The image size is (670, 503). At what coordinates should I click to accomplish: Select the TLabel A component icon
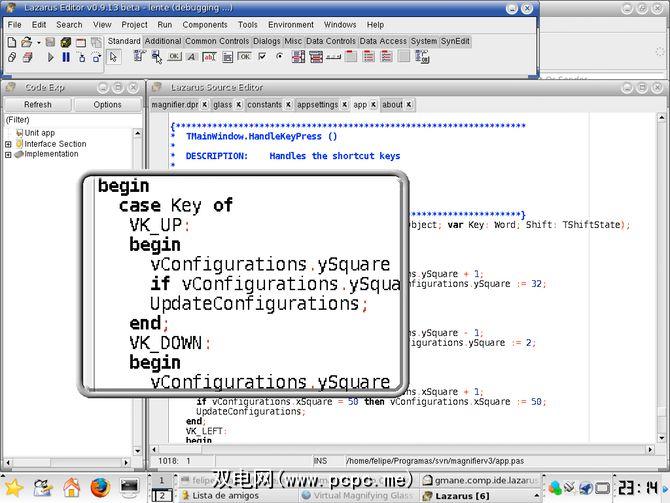tap(191, 57)
